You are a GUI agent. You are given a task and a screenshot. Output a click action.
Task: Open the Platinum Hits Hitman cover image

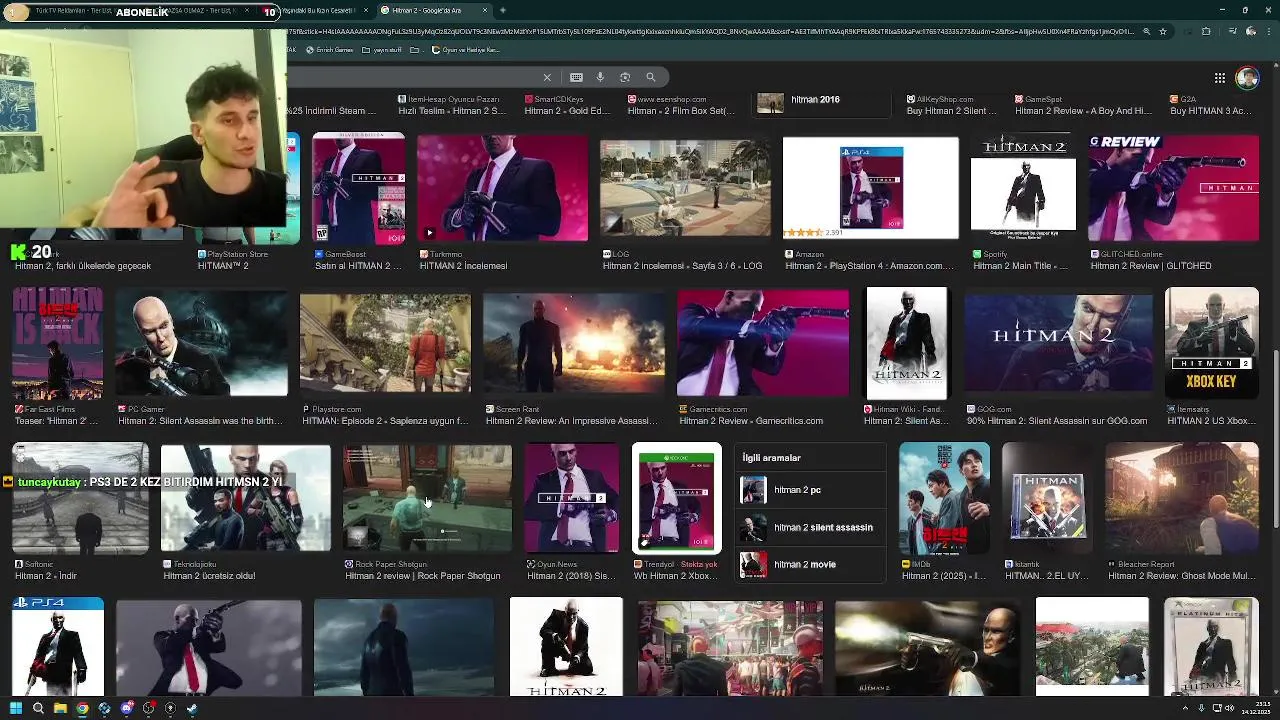point(1211,647)
